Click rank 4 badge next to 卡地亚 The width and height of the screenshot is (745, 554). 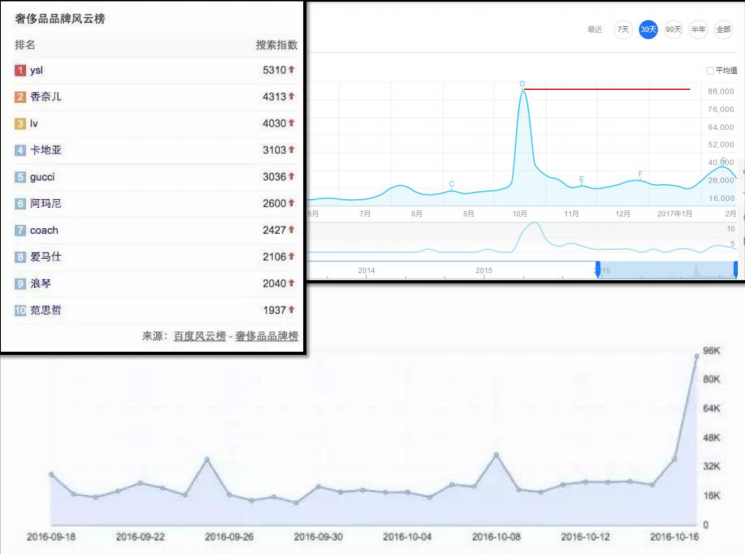(x=20, y=150)
